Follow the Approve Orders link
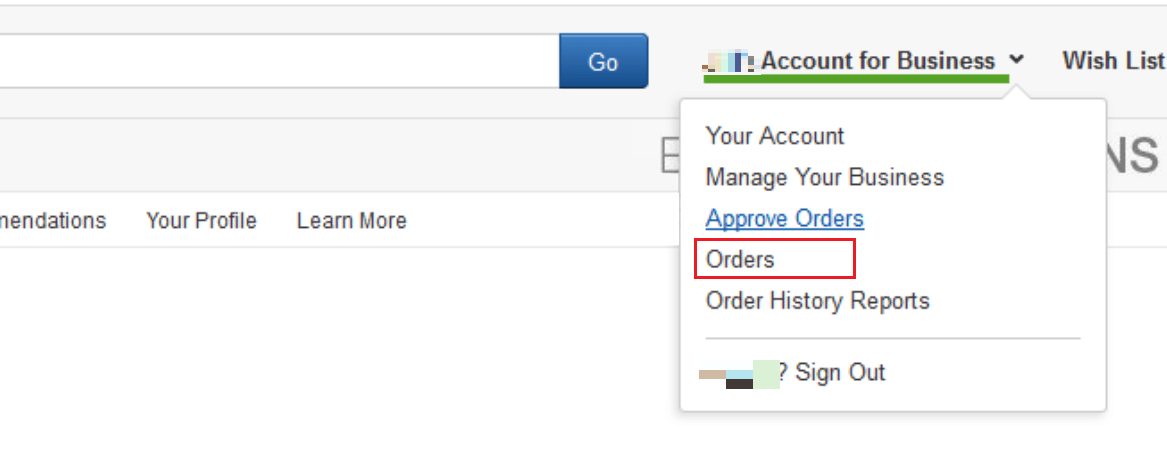The height and width of the screenshot is (457, 1167). [784, 219]
